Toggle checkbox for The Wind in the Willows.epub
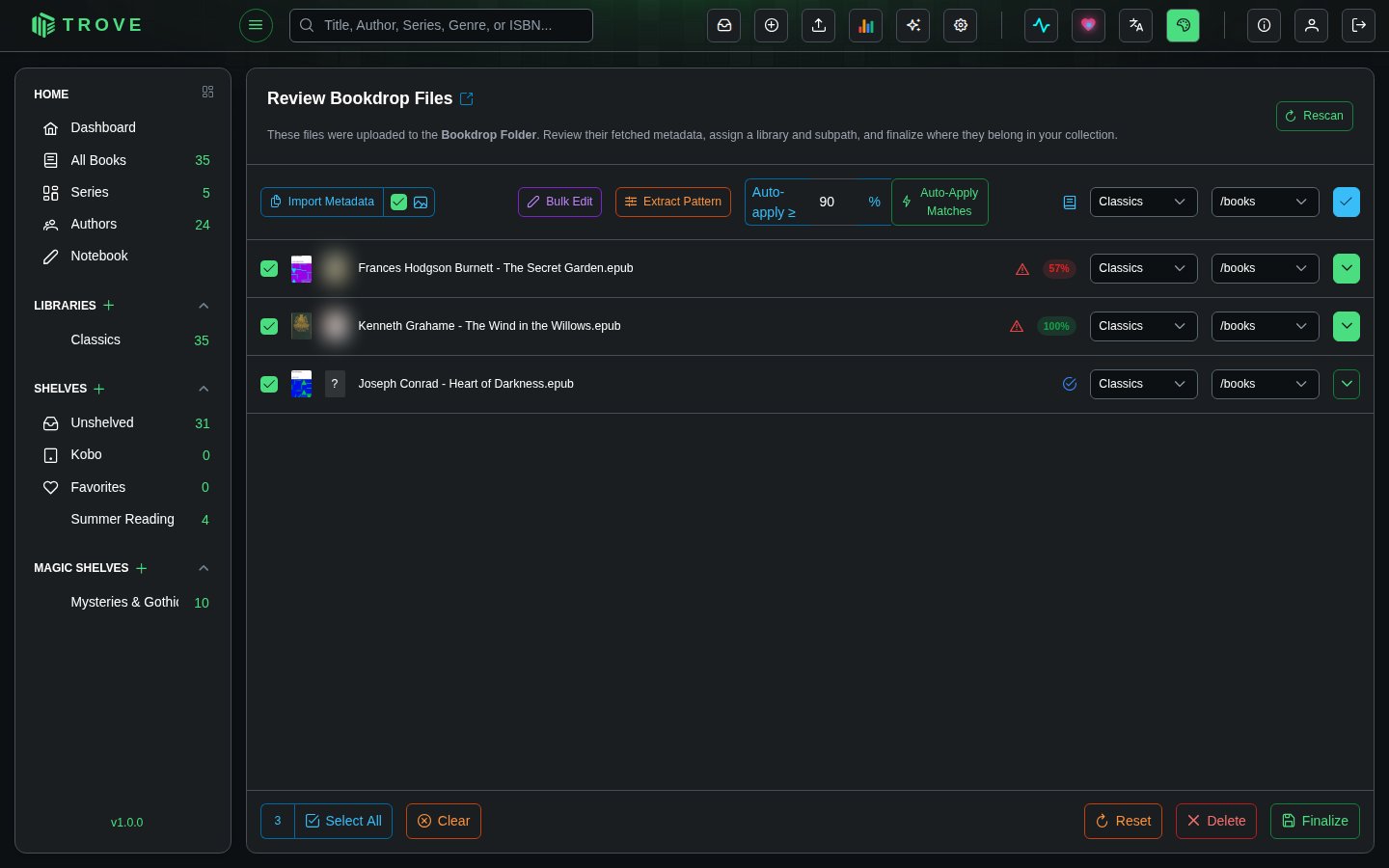1389x868 pixels. pos(269,327)
